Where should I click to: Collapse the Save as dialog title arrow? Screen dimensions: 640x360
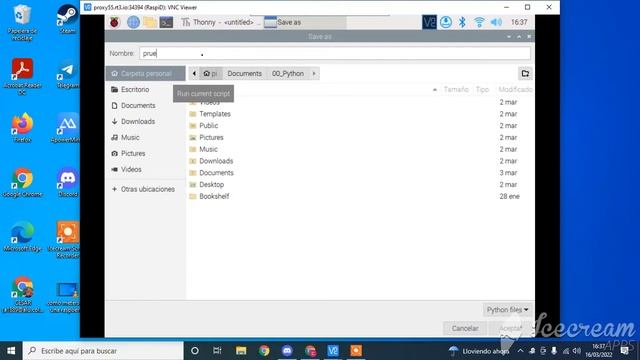click(x=509, y=37)
